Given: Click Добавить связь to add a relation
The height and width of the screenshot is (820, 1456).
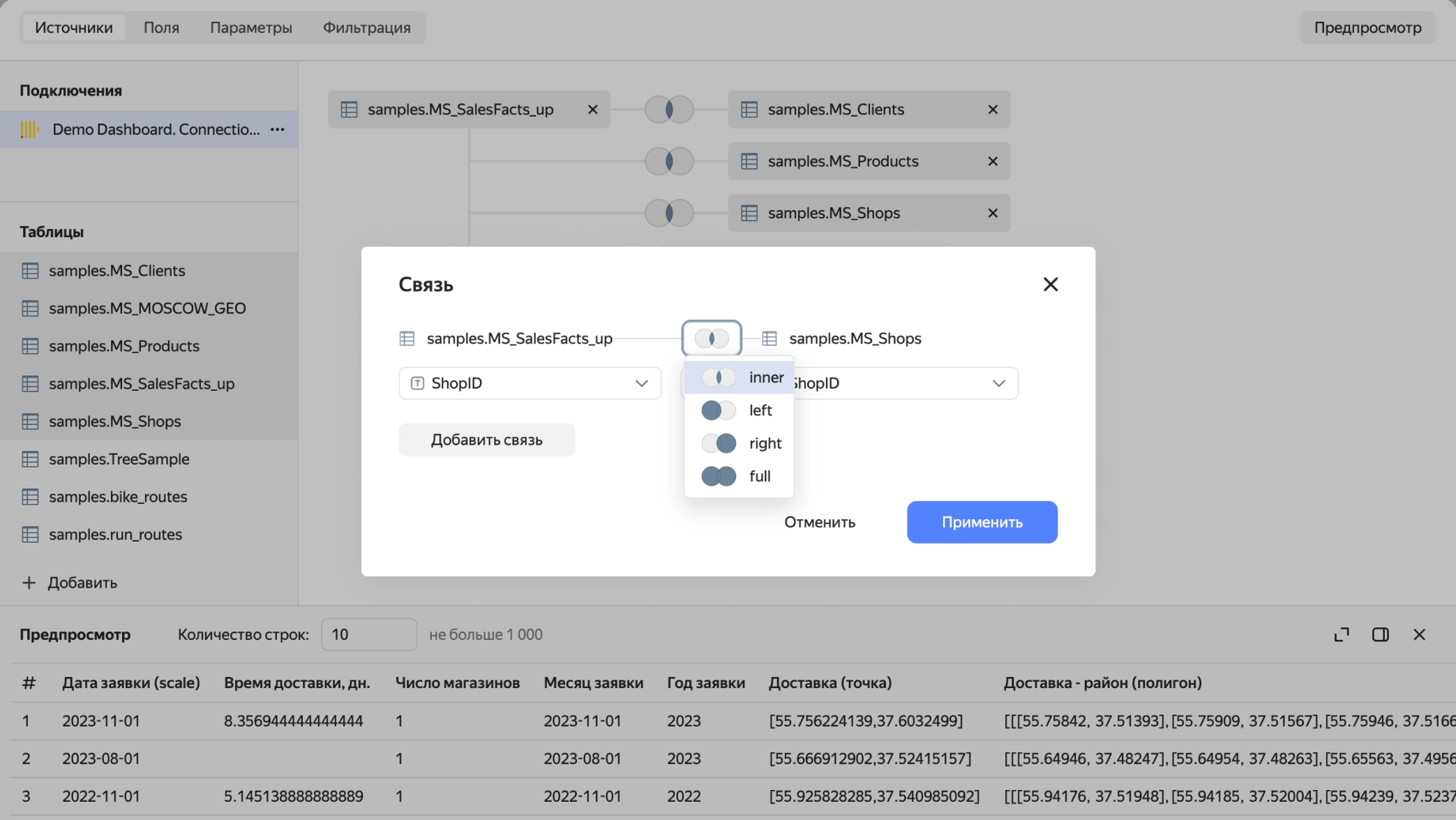Looking at the screenshot, I should coord(486,439).
